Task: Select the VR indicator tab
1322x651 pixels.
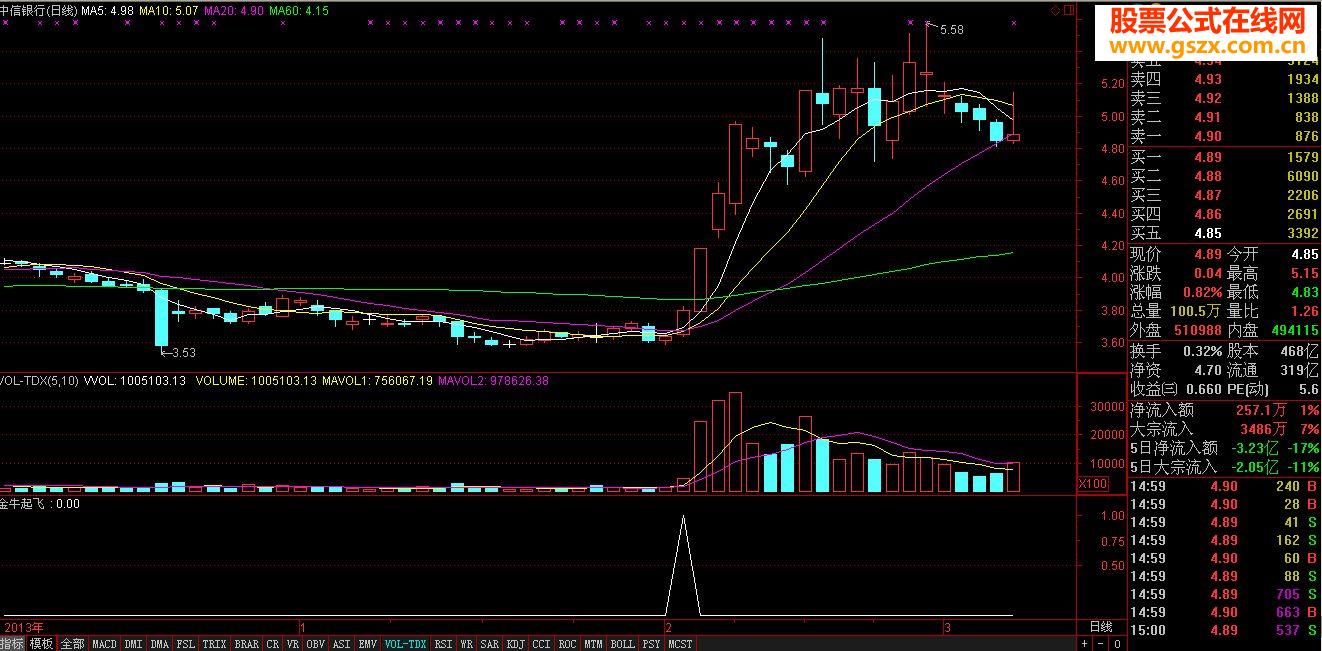Action: (x=293, y=644)
